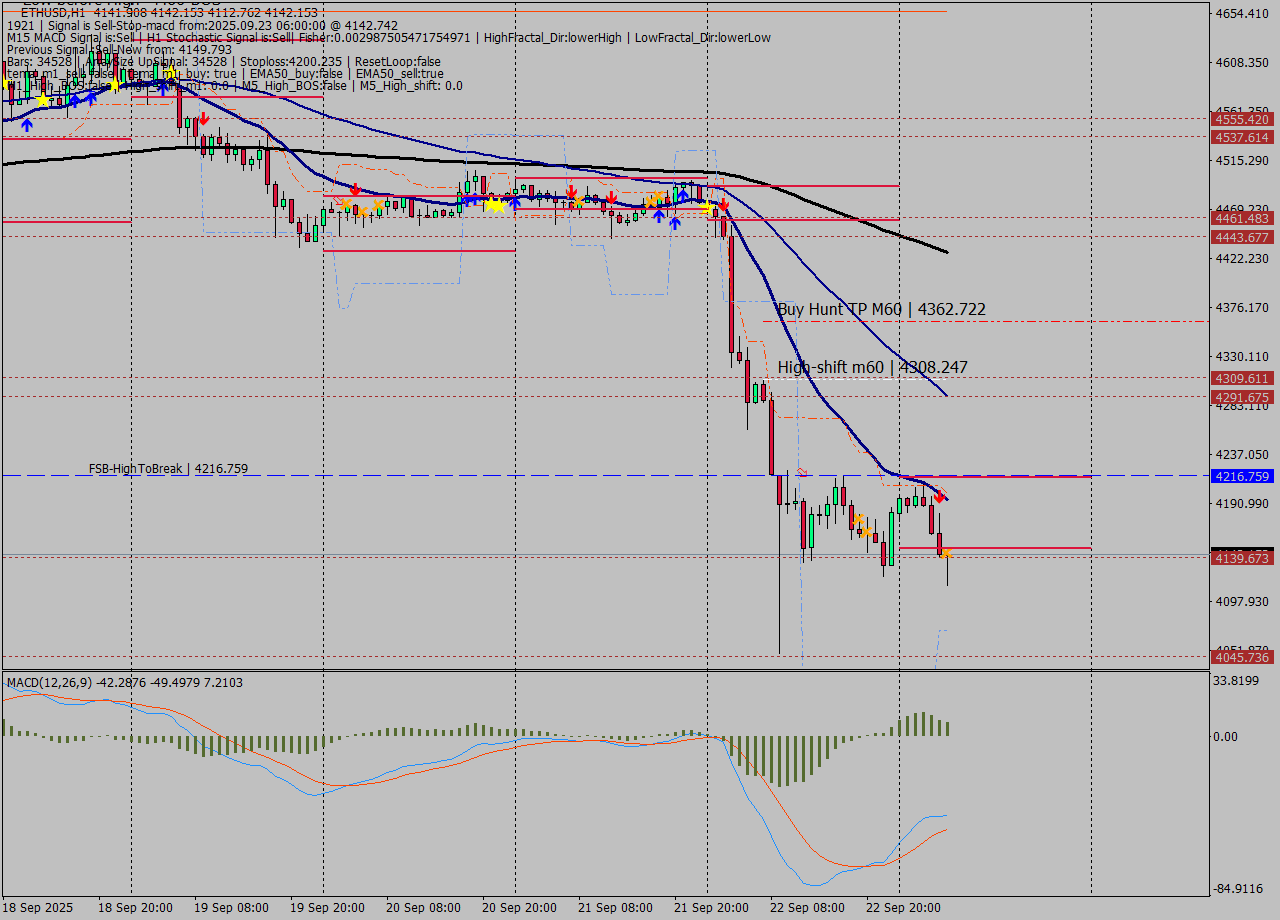The height and width of the screenshot is (920, 1280).
Task: Click the orange X on the latest candle
Action: 946,552
